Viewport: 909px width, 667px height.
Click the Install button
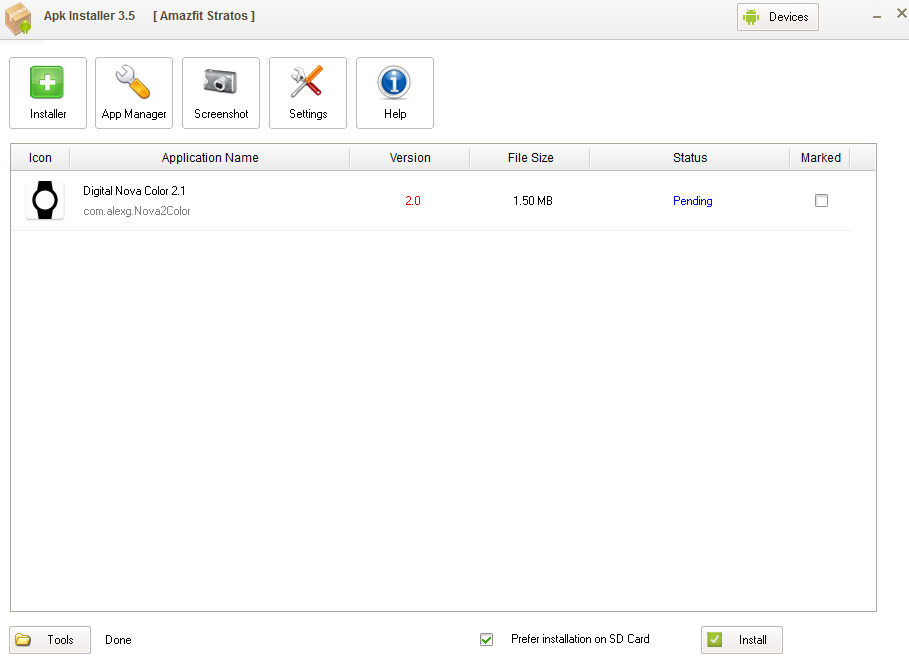(741, 640)
